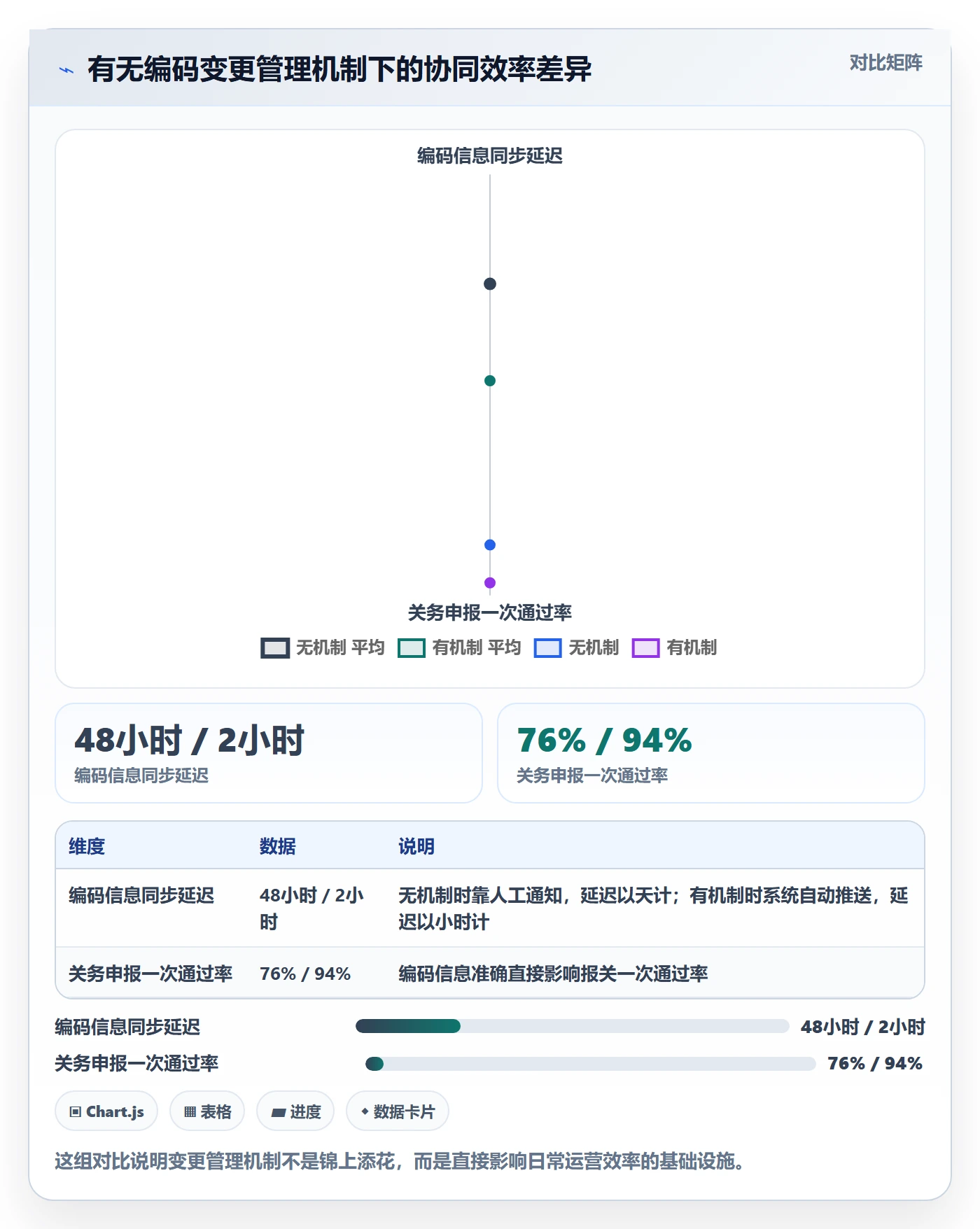Click the dark 无机制 平均 data point
This screenshot has height=1229, width=980.
pos(490,283)
